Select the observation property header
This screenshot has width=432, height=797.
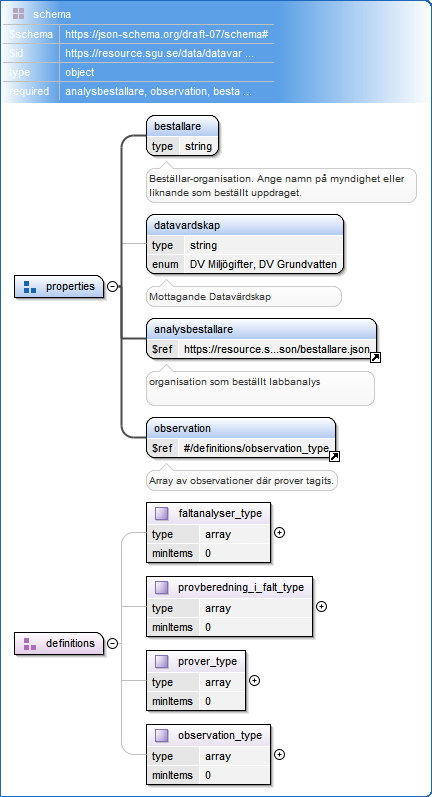click(x=241, y=428)
